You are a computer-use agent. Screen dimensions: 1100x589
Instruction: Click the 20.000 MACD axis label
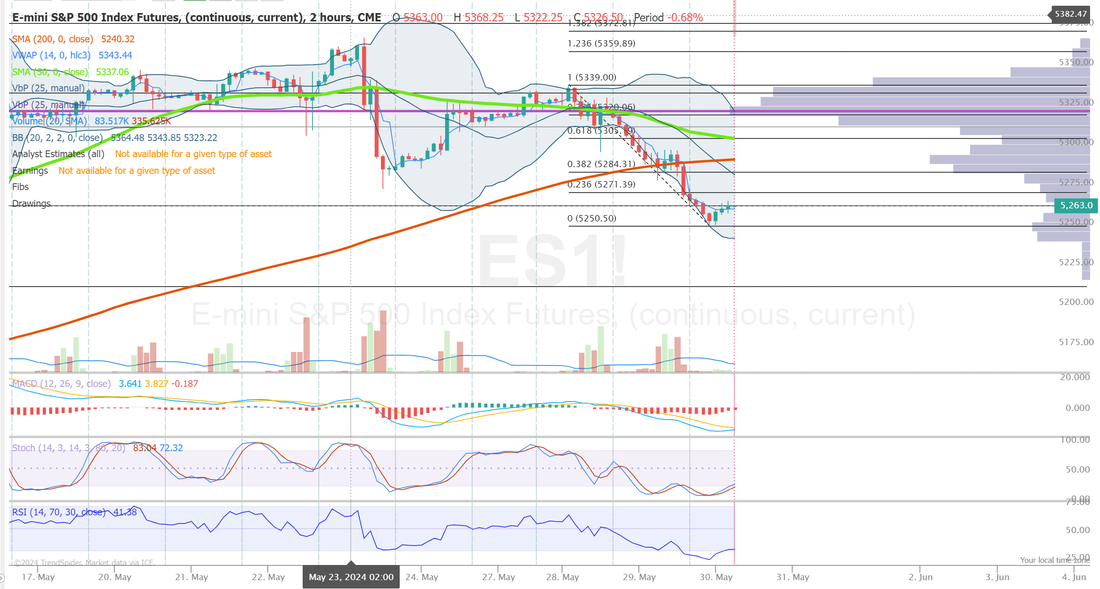point(1075,377)
